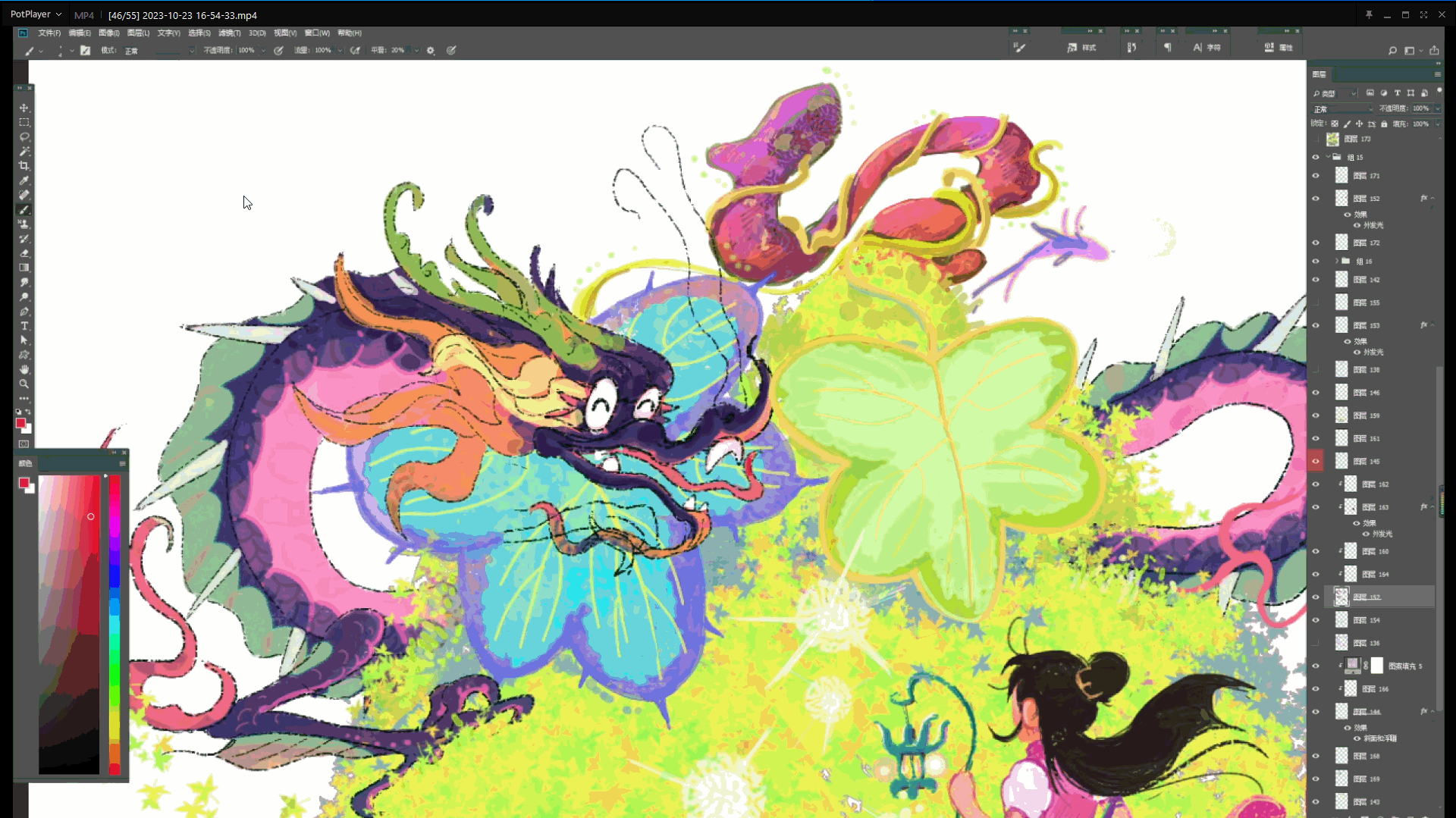Open the 文件(F) menu
The width and height of the screenshot is (1456, 818).
49,33
